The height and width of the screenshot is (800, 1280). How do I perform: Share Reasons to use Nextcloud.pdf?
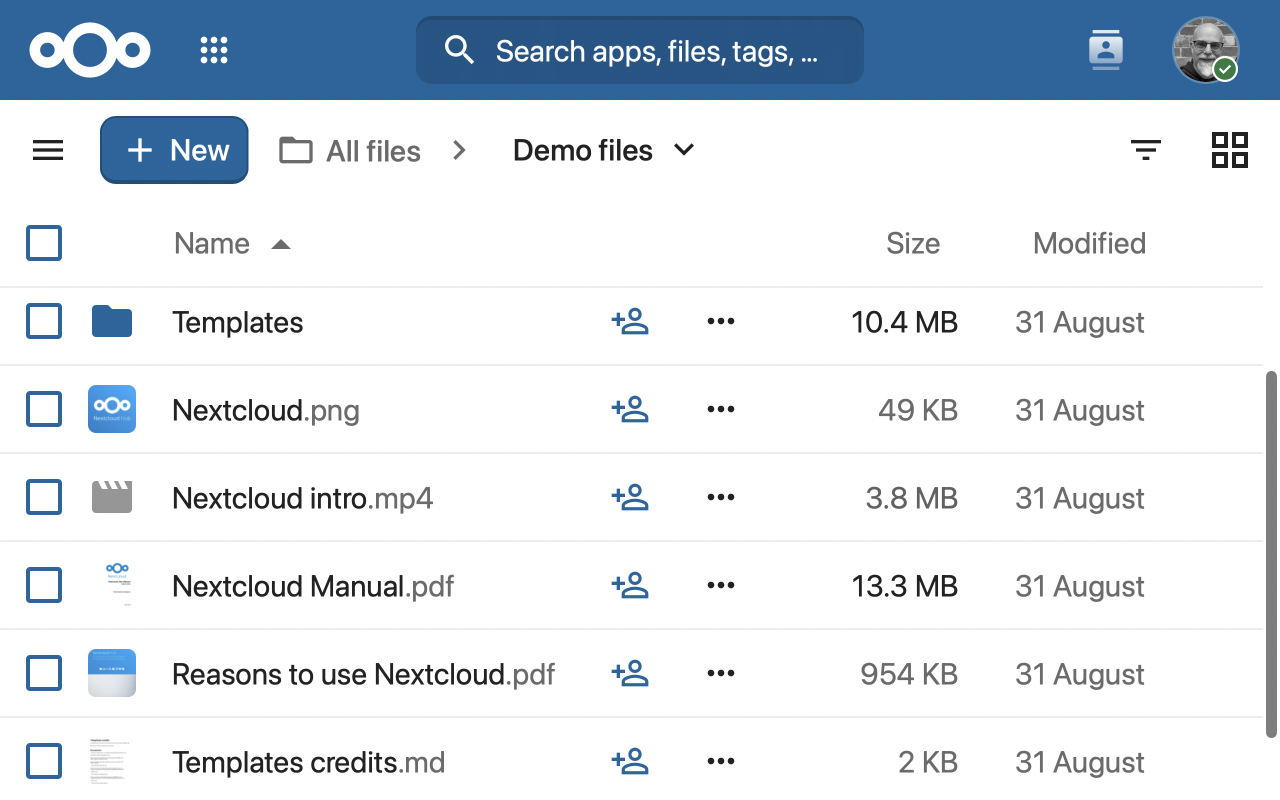[630, 674]
